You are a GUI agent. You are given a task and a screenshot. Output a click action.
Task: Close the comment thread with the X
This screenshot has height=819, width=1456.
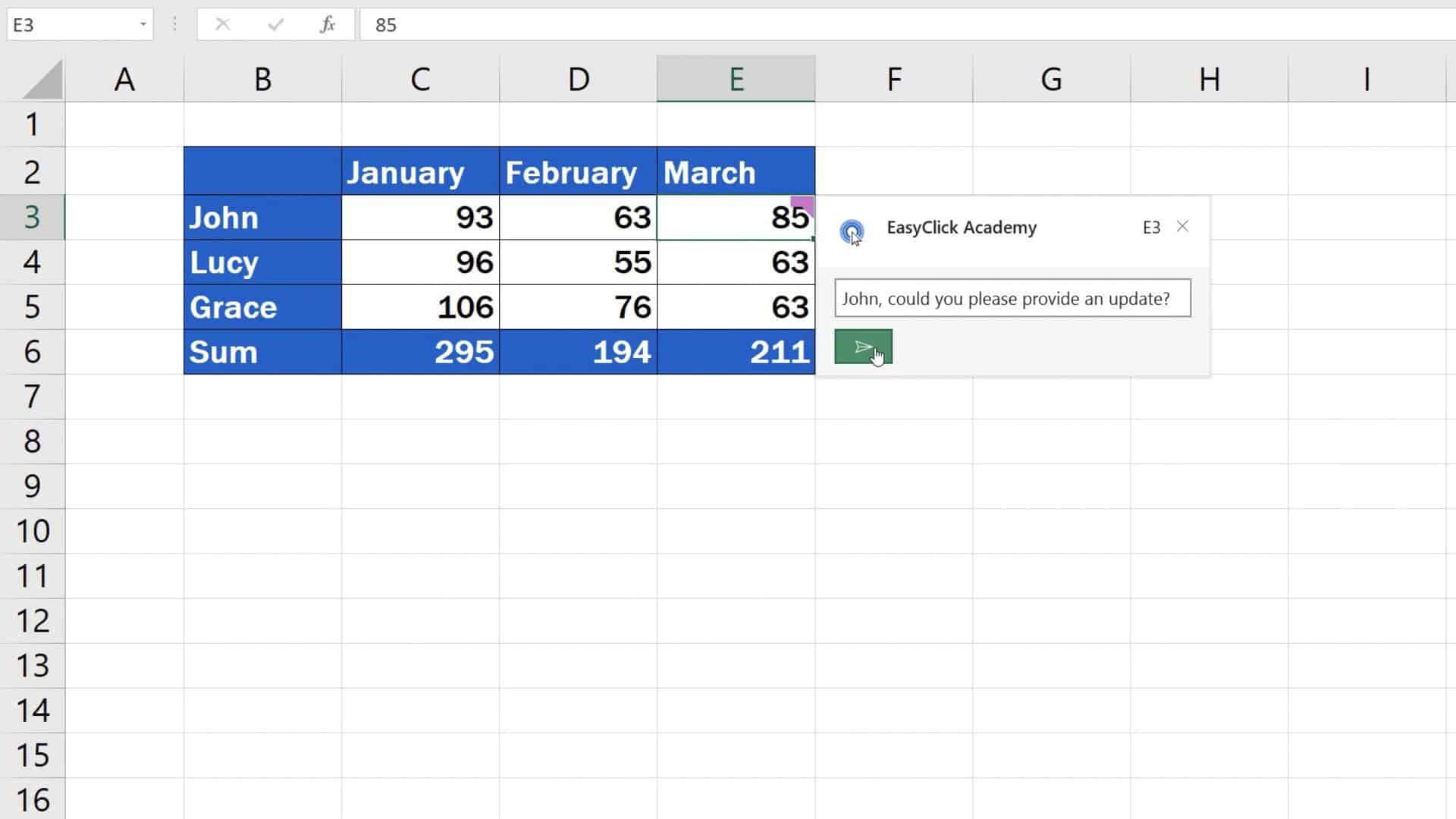1182,226
